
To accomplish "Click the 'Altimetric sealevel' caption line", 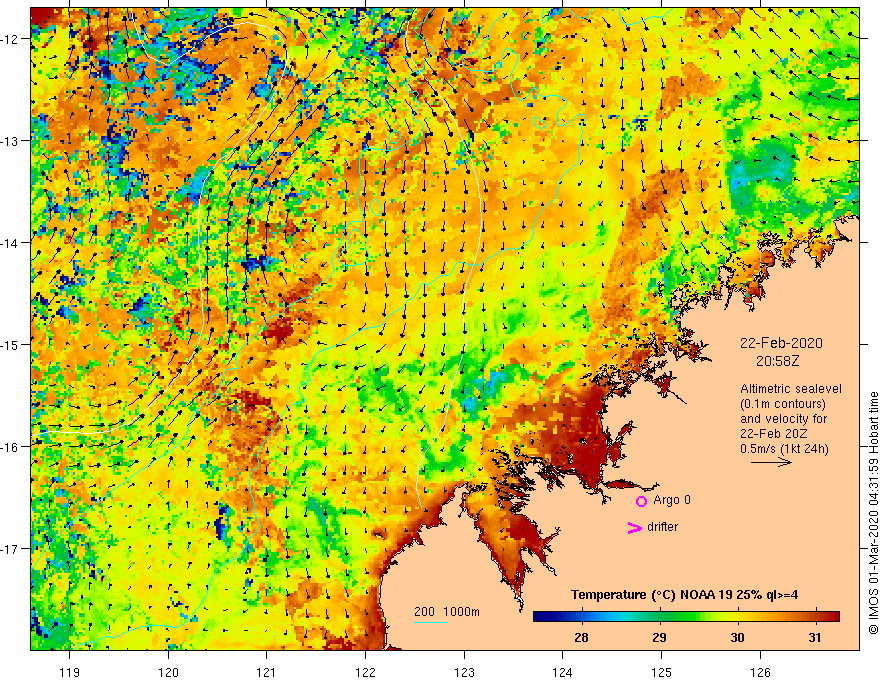I will [791, 389].
